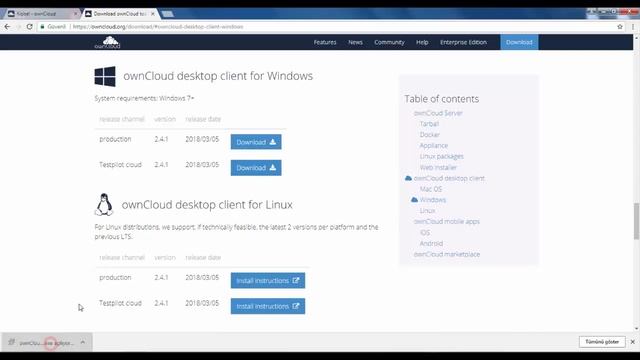Click the scrollbar up arrow

(636, 38)
